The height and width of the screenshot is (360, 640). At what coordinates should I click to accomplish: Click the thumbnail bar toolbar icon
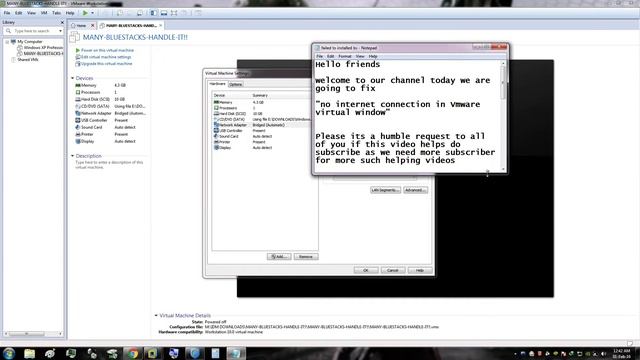(x=164, y=13)
